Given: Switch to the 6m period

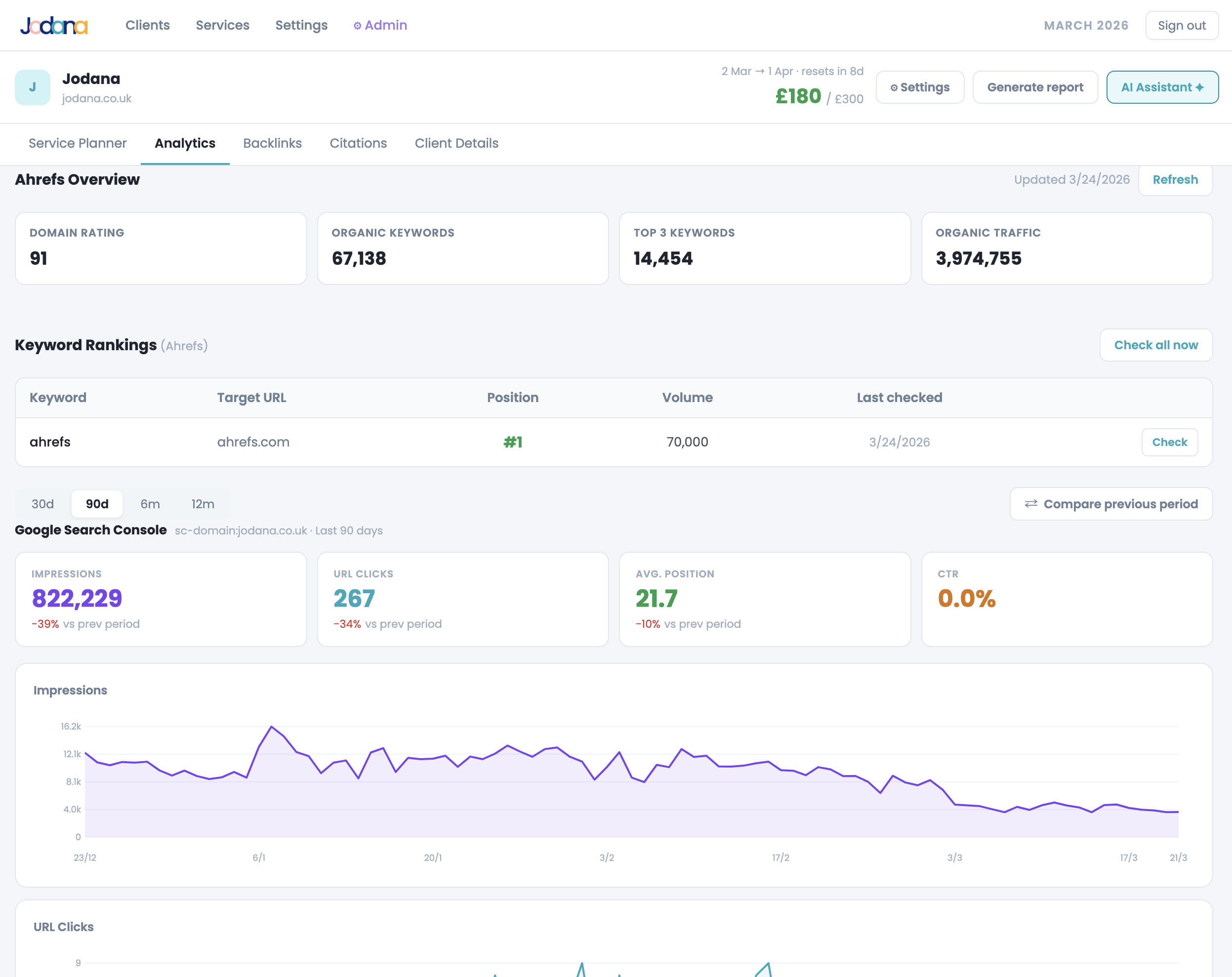Looking at the screenshot, I should pos(150,504).
